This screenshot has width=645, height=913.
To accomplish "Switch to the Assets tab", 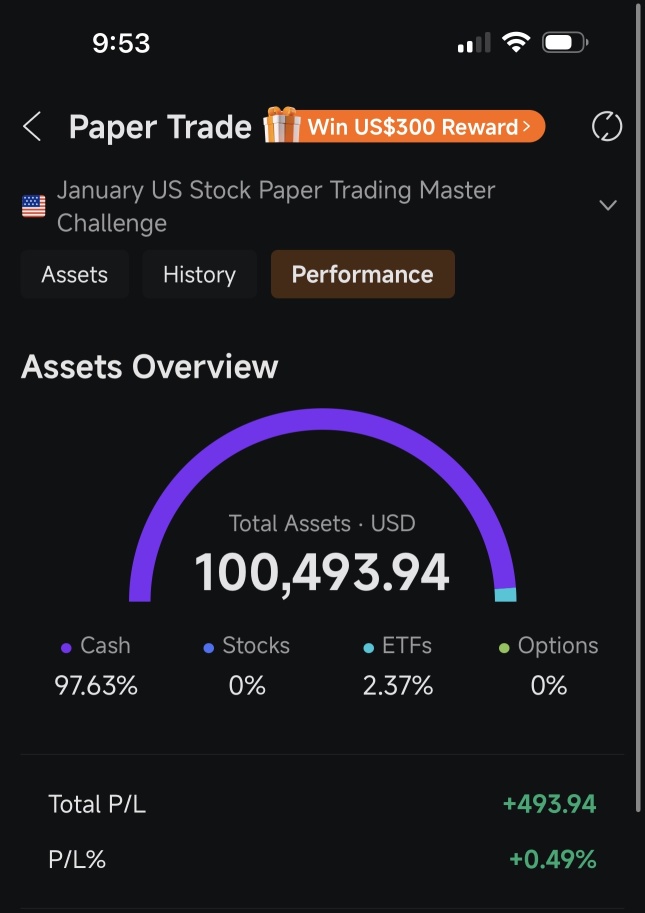I will pos(75,274).
